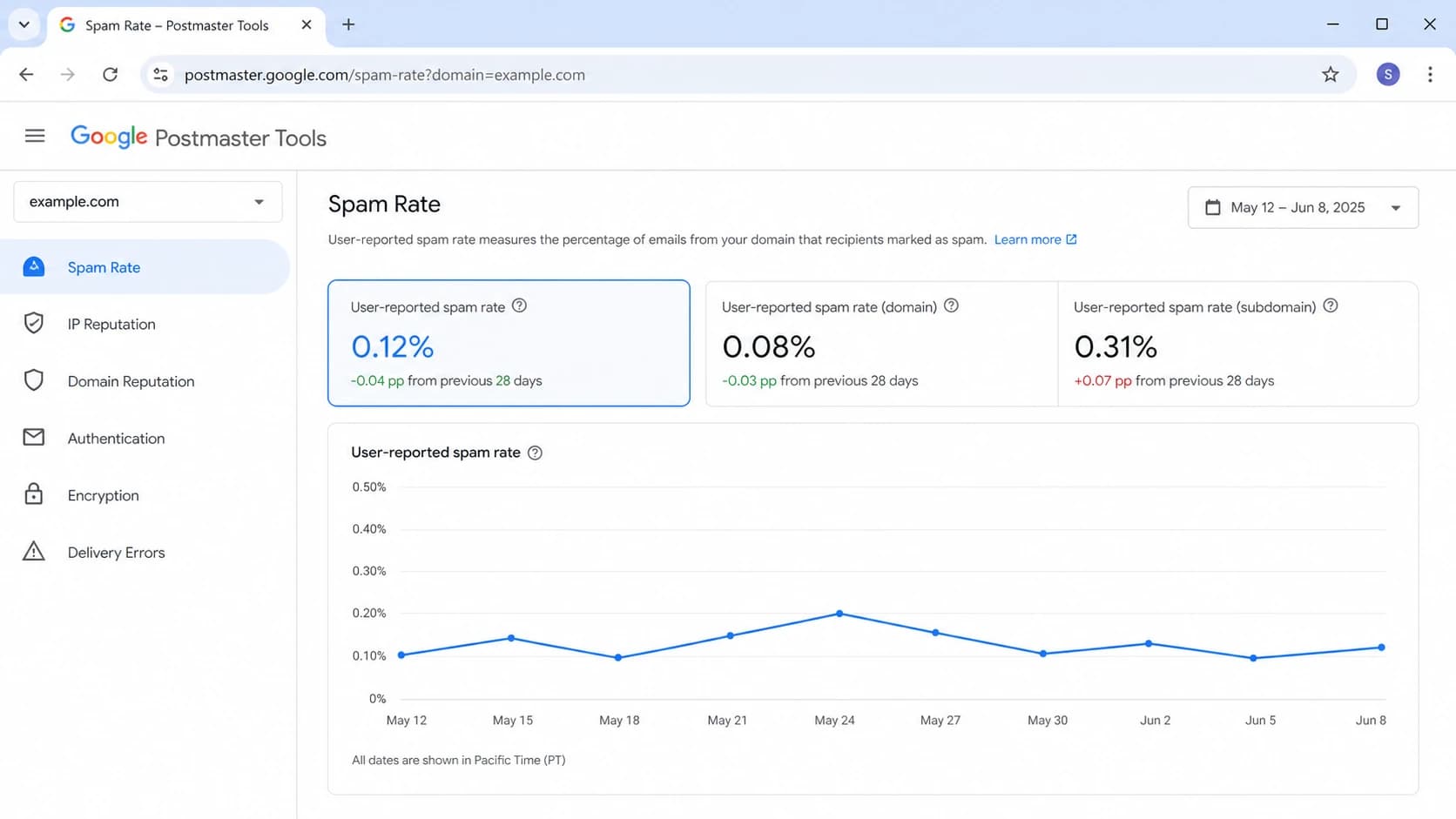
Task: Click the May 12 data point on chart
Action: [401, 655]
